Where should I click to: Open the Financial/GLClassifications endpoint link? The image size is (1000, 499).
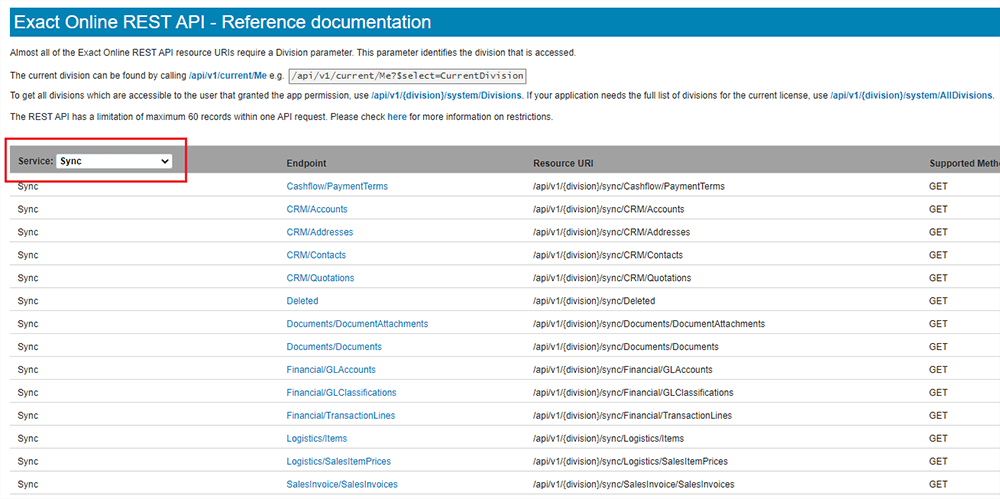pyautogui.click(x=341, y=393)
